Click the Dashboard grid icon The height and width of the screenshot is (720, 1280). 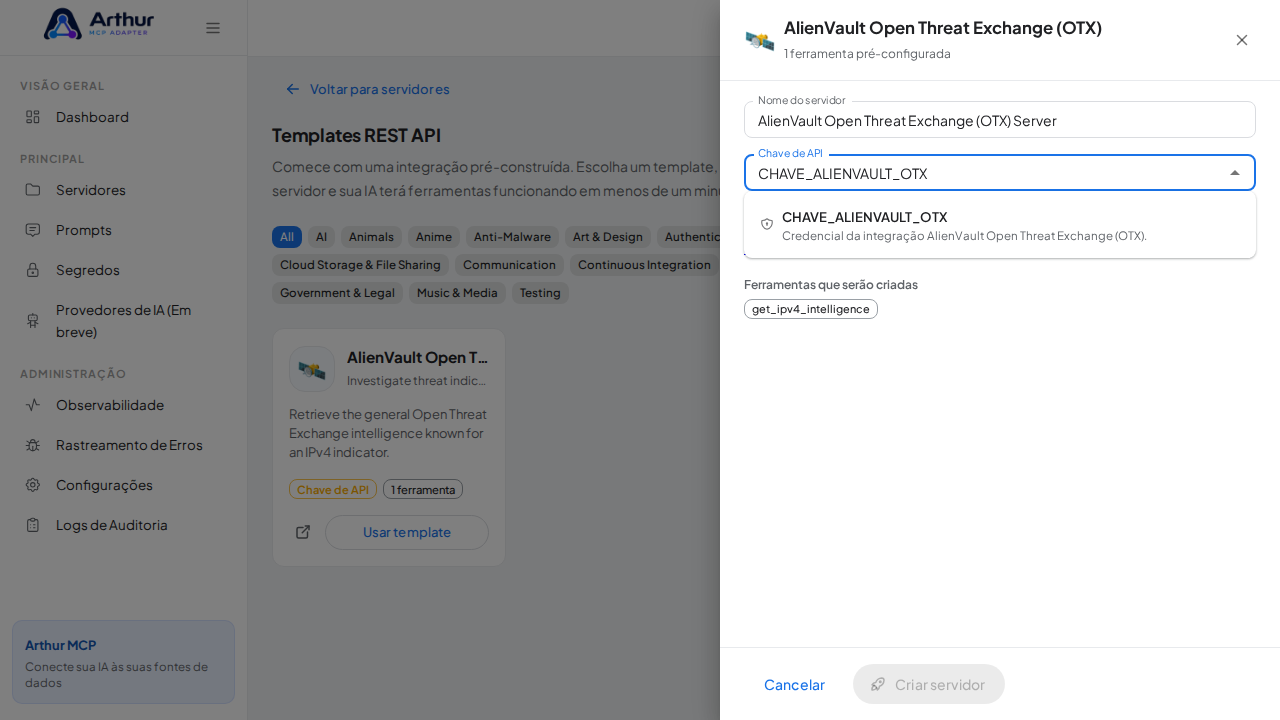tap(33, 117)
